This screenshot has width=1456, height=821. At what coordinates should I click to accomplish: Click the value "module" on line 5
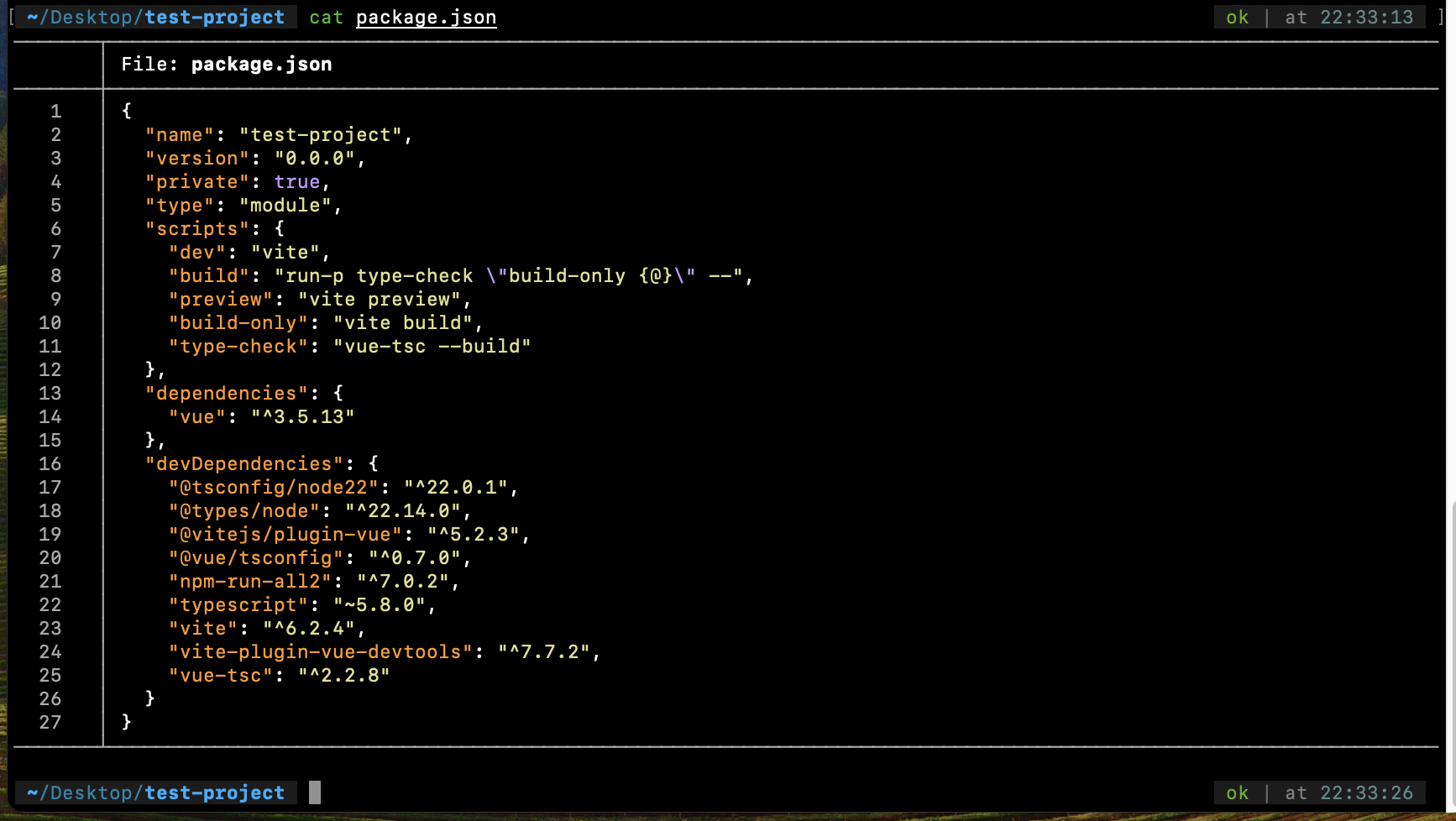click(285, 206)
